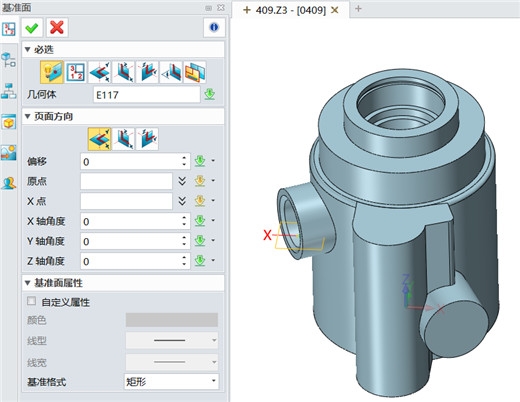Collapse the 基准面属性 section

pyautogui.click(x=27, y=283)
